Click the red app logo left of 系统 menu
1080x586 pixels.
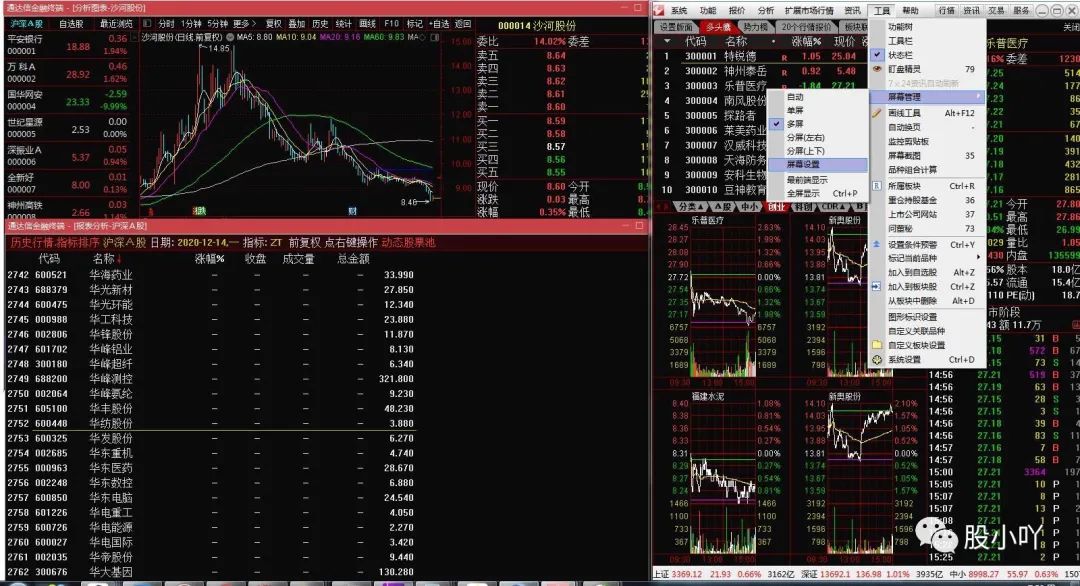coord(659,10)
